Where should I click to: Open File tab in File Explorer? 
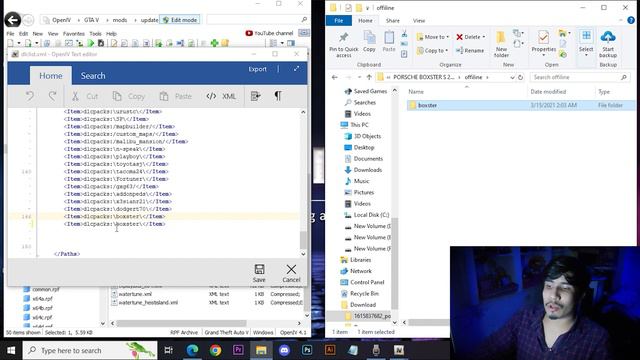pyautogui.click(x=339, y=20)
